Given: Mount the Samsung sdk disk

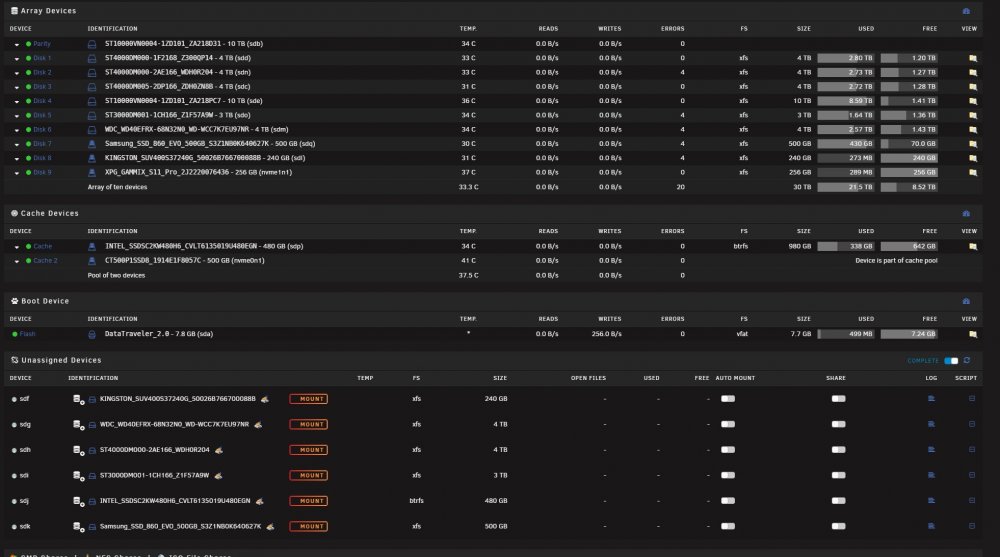Looking at the screenshot, I should coord(309,526).
